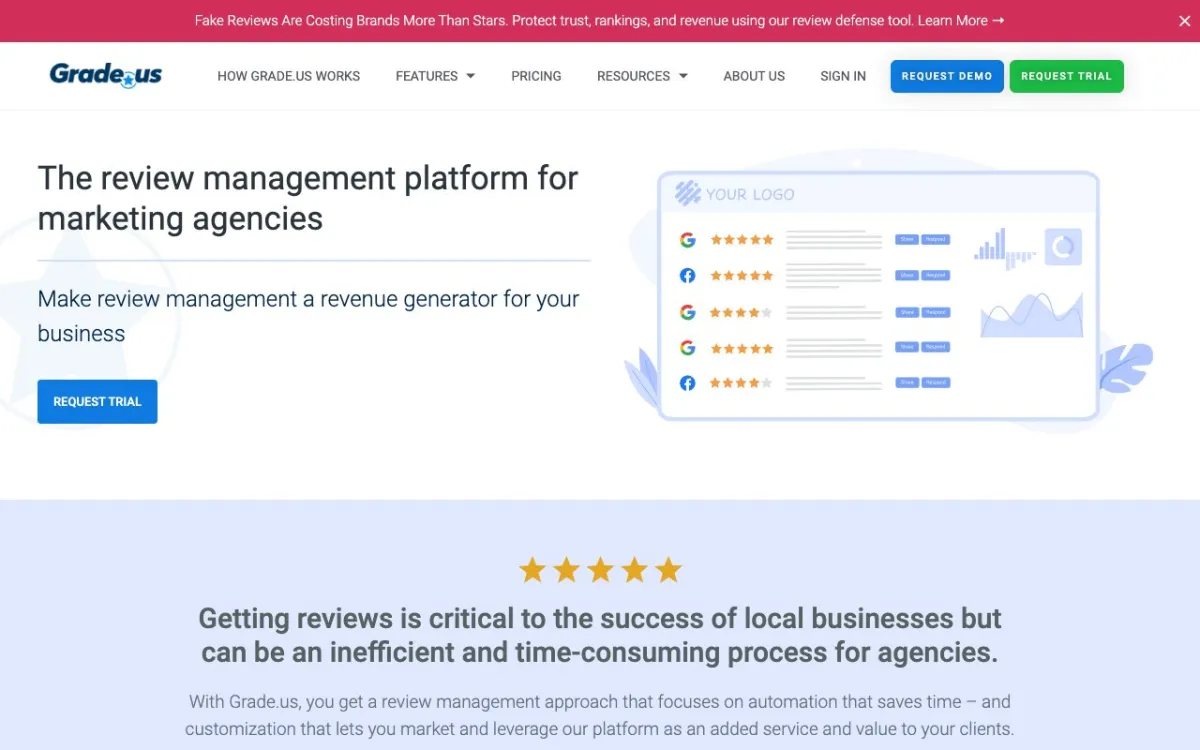Open the Learn More banner link
Screen dimensions: 1200x750
point(961,20)
